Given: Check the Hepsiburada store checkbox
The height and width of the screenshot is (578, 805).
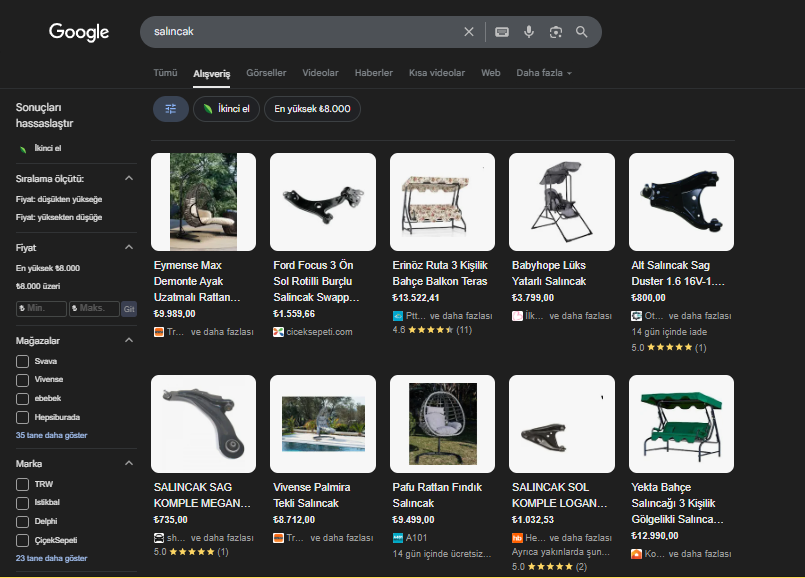Looking at the screenshot, I should 23,417.
